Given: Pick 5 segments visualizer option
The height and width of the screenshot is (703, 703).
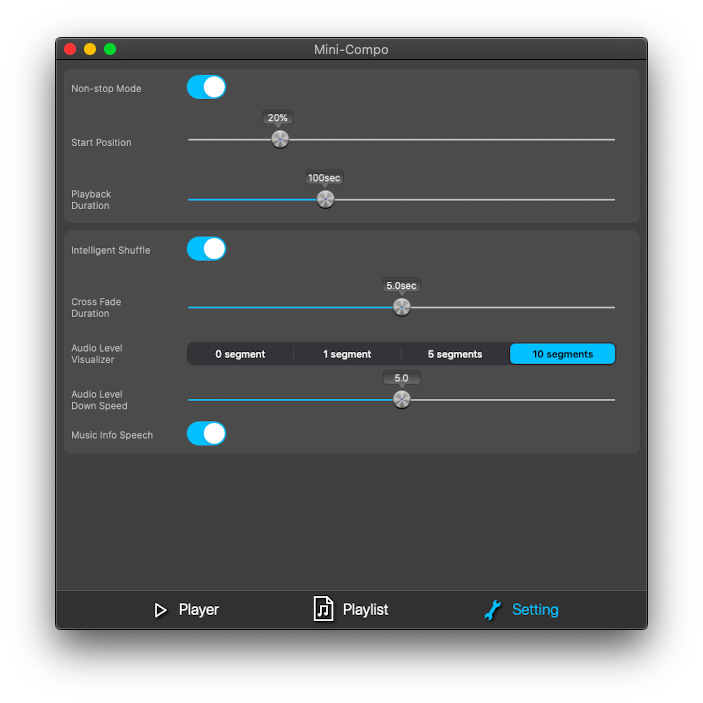Looking at the screenshot, I should pos(455,354).
